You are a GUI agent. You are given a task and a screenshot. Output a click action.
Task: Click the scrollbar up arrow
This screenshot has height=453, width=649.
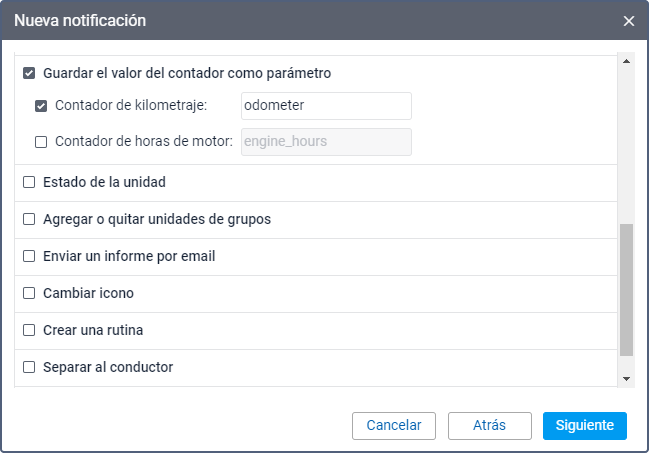[x=627, y=62]
